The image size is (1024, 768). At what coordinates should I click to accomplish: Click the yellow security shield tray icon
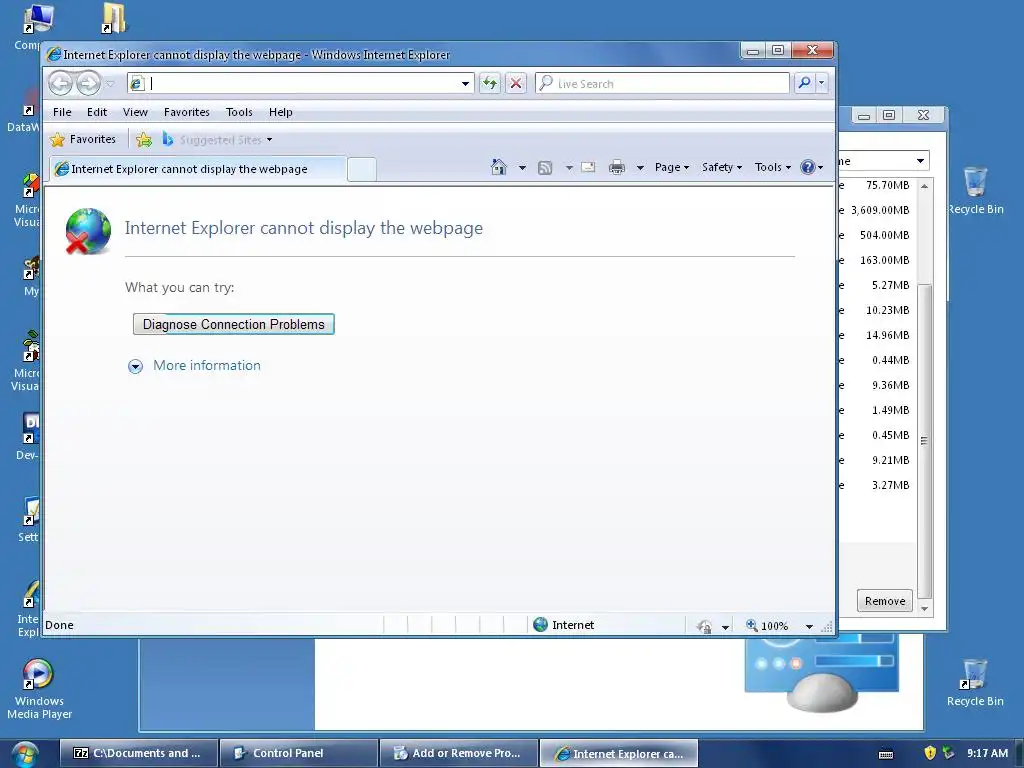(930, 753)
